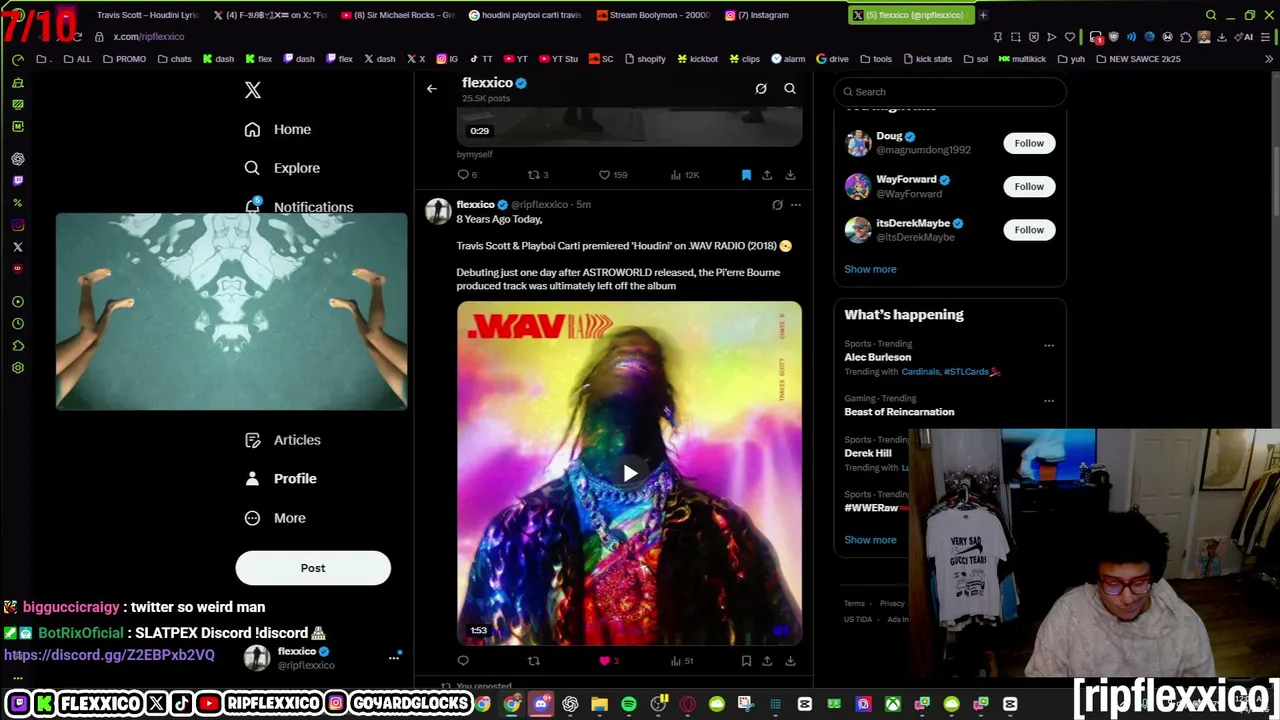Click the Grok icon on the Houdini post
This screenshot has width=1280, height=720.
[777, 205]
